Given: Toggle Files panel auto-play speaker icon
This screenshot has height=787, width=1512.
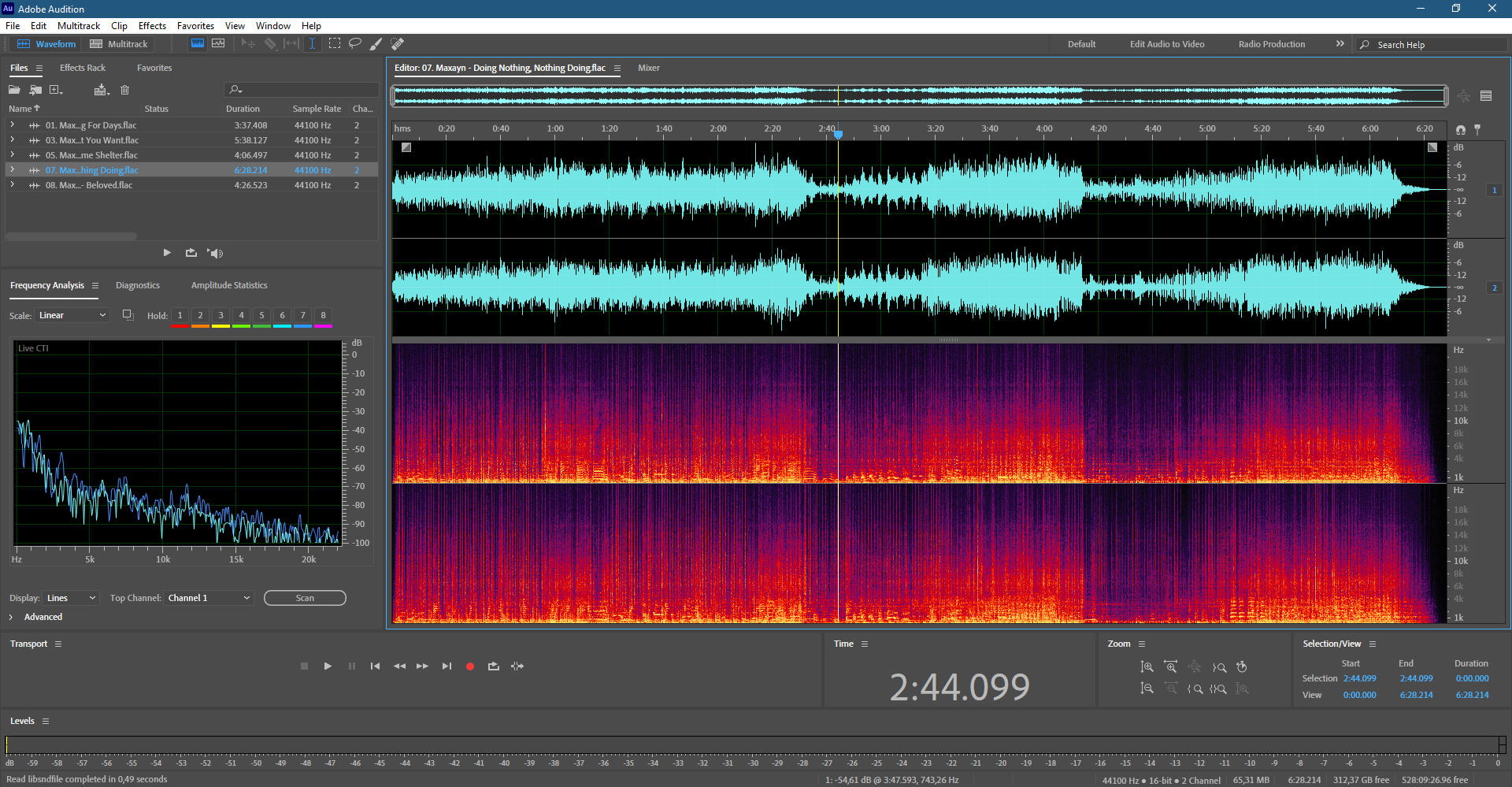Looking at the screenshot, I should click(x=215, y=253).
